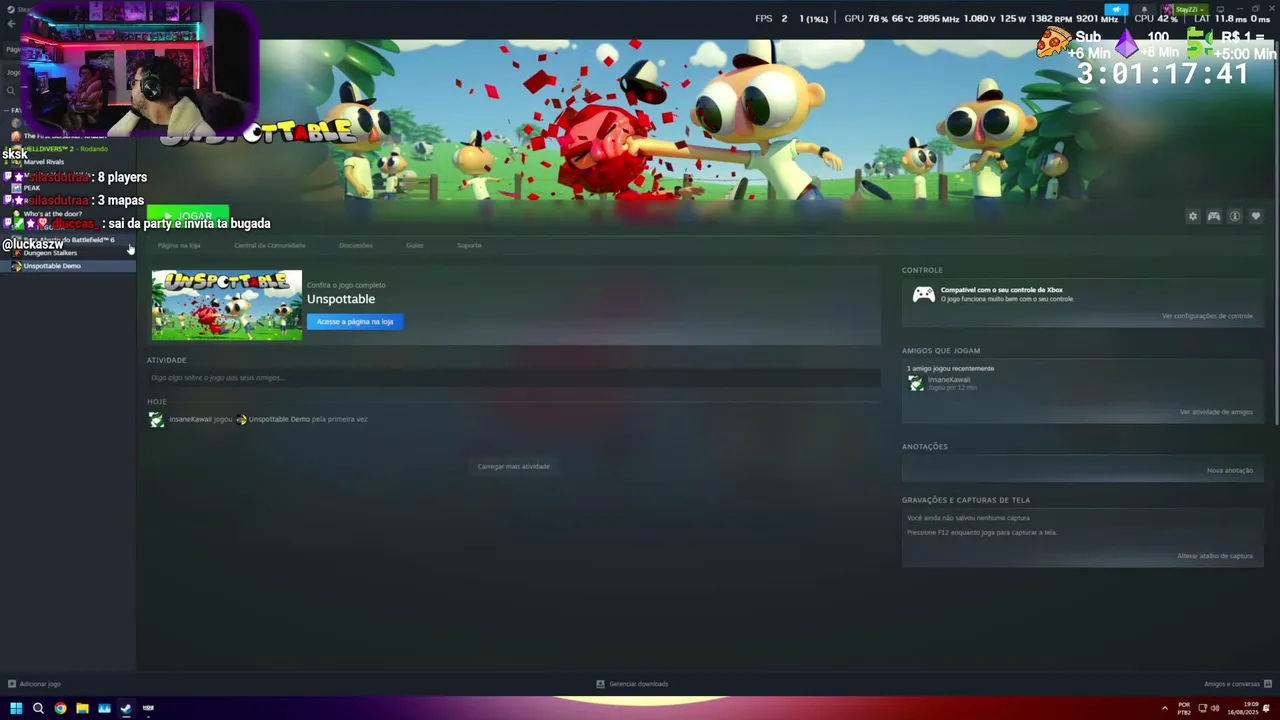Image resolution: width=1280 pixels, height=720 pixels.
Task: Show hidden system tray icons
Action: pyautogui.click(x=1164, y=708)
